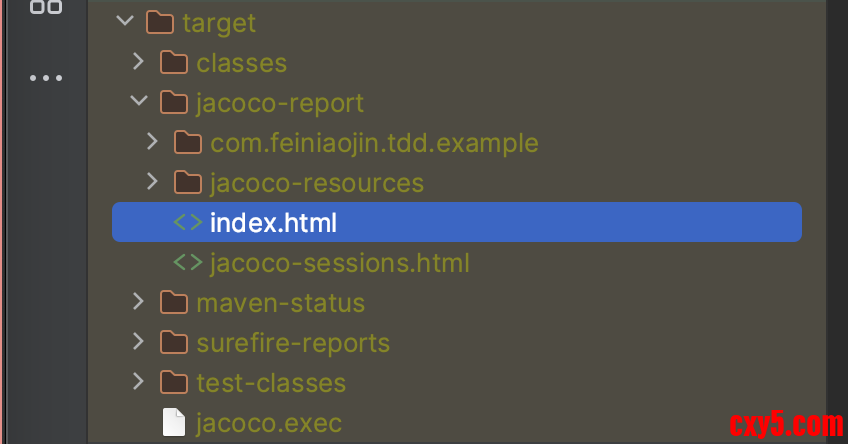
Task: Collapse the target folder
Action: [125, 22]
